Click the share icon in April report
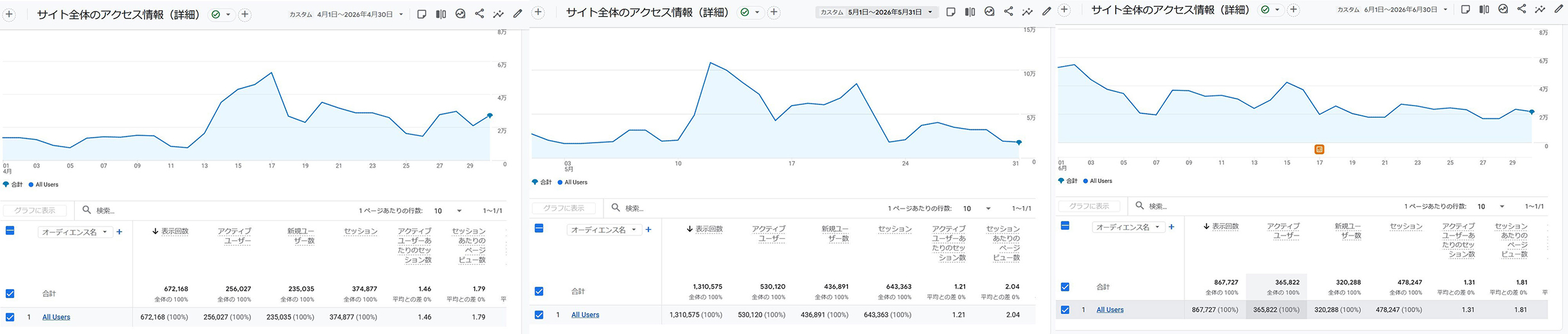Viewport: 1568px width, 334px height. [479, 13]
